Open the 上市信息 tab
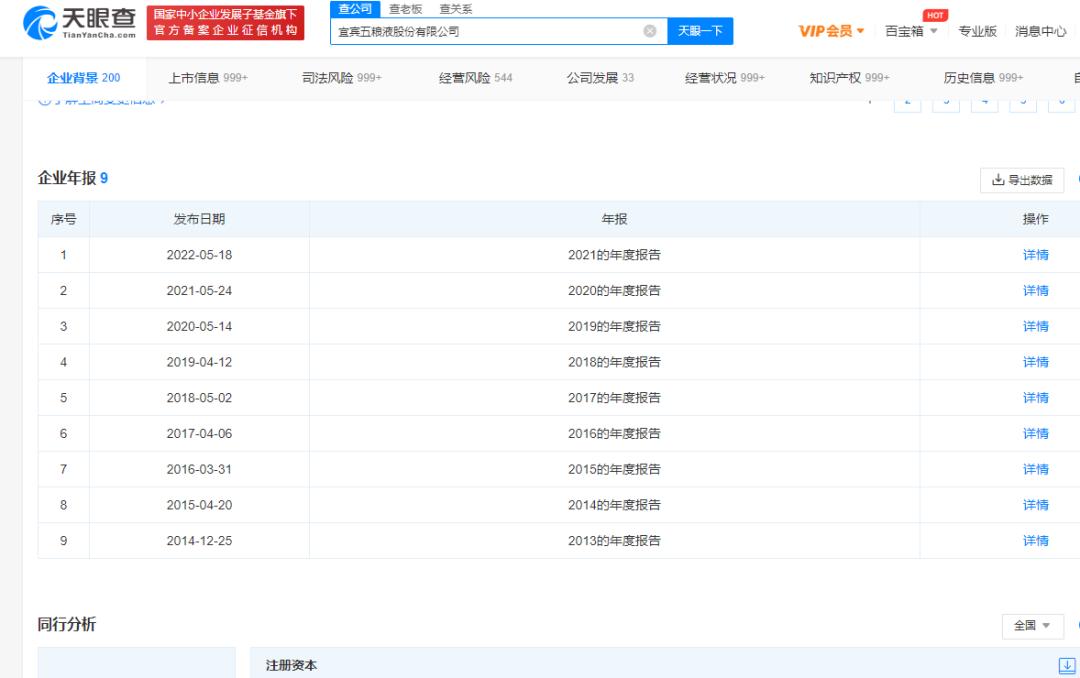The image size is (1080, 678). 208,78
